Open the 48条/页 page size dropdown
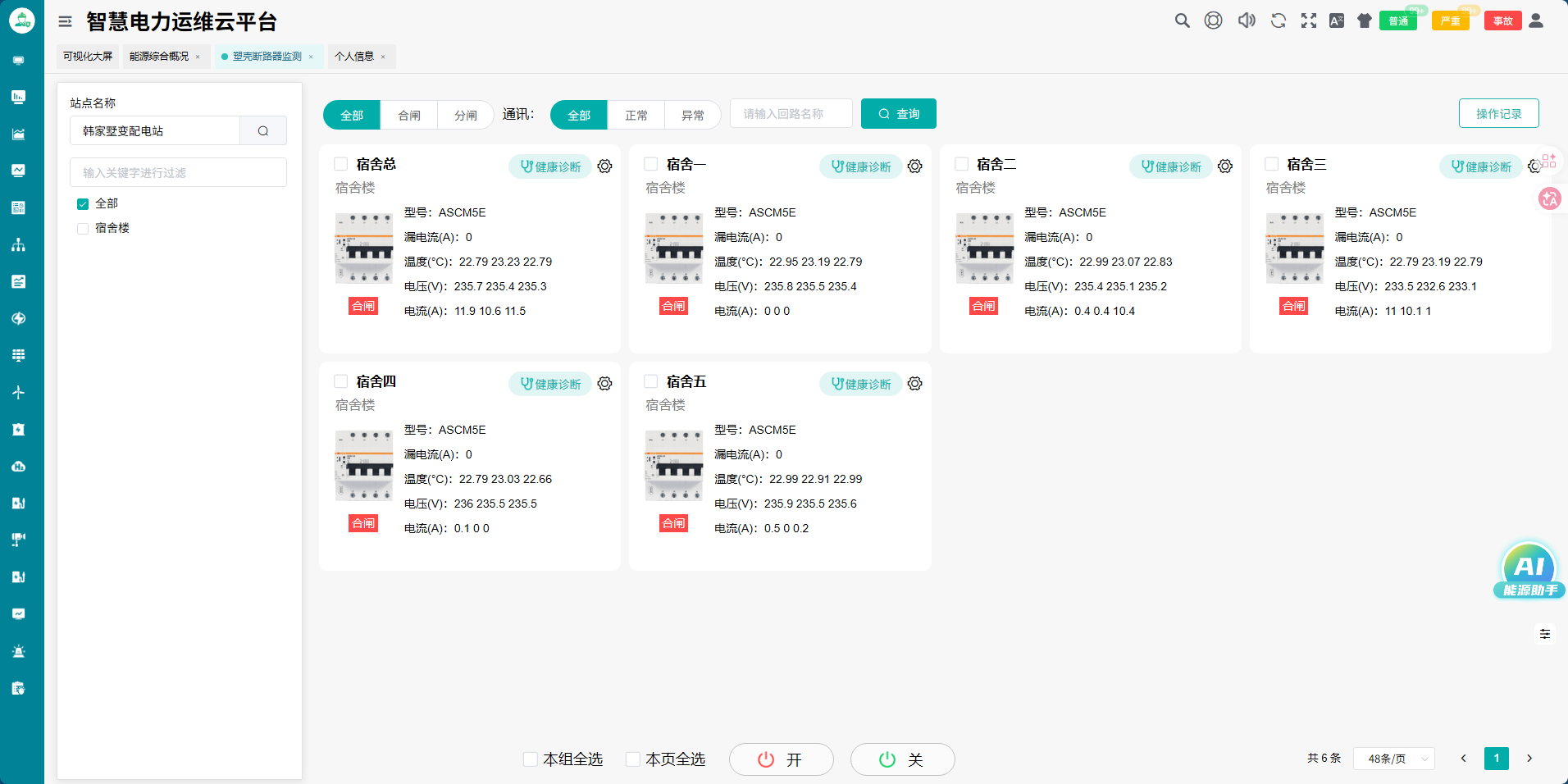 [x=1393, y=759]
